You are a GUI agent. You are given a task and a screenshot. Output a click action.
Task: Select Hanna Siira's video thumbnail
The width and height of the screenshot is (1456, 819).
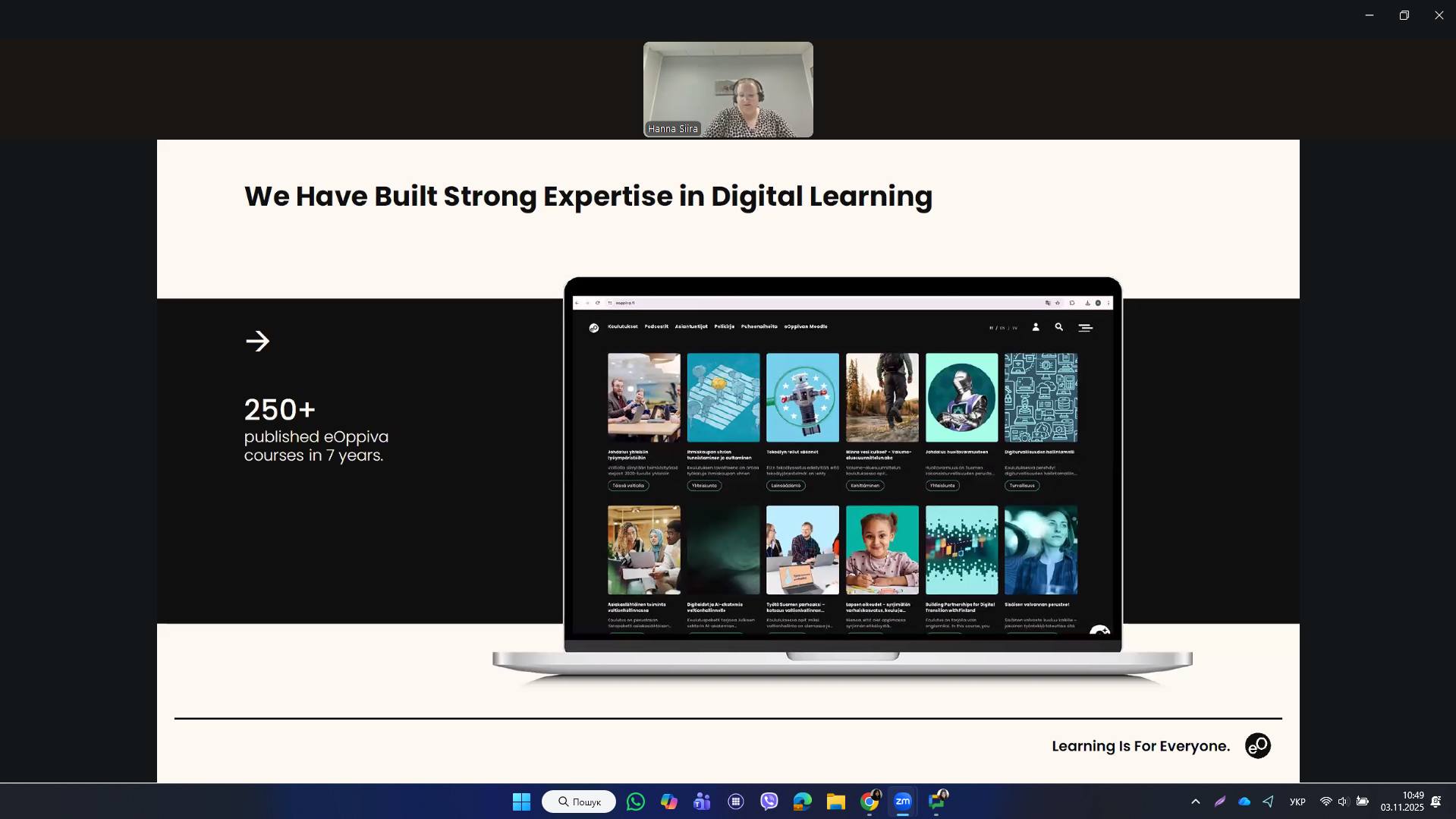click(728, 90)
